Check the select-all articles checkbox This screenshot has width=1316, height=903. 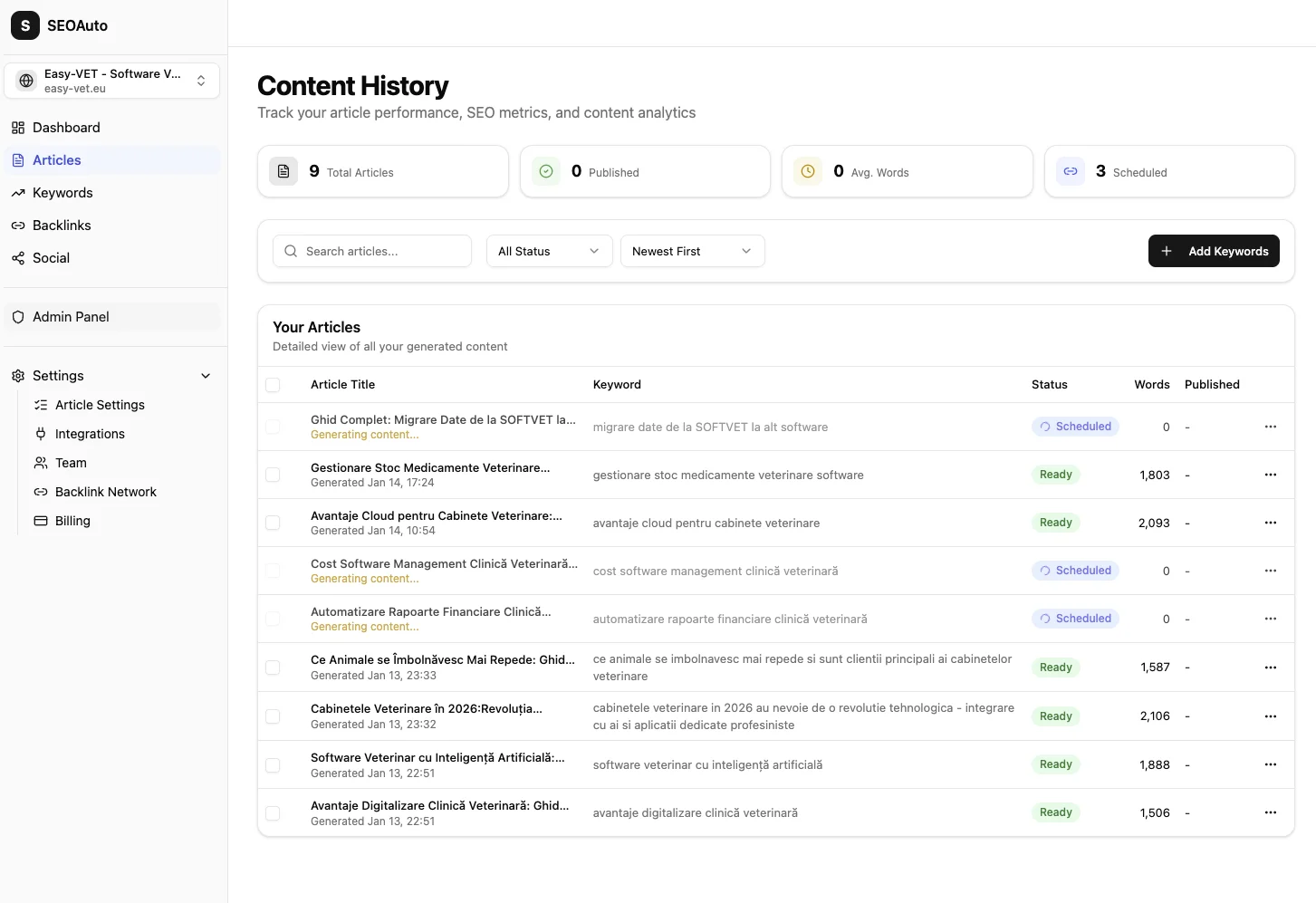[x=274, y=385]
